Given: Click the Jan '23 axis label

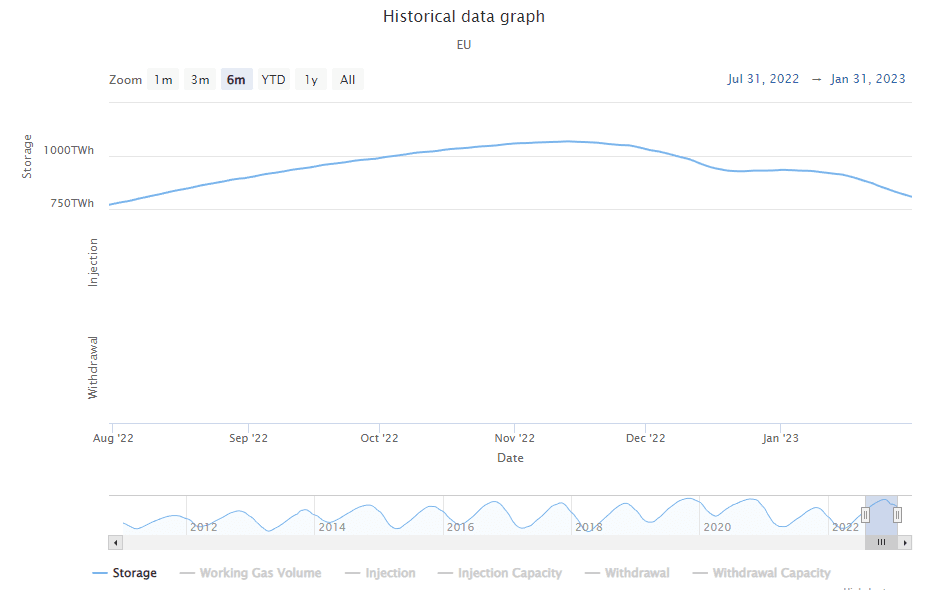Looking at the screenshot, I should [x=780, y=438].
